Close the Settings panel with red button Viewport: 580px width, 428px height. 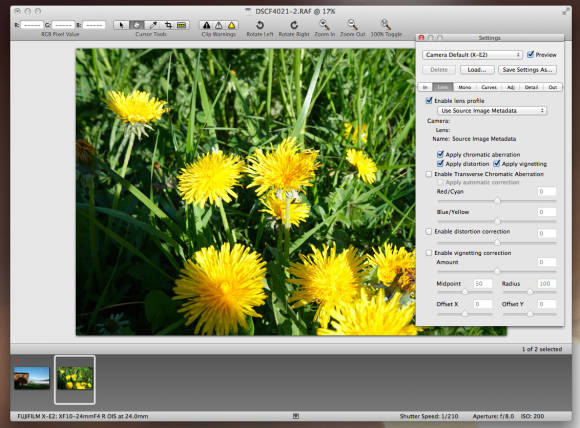[x=421, y=37]
